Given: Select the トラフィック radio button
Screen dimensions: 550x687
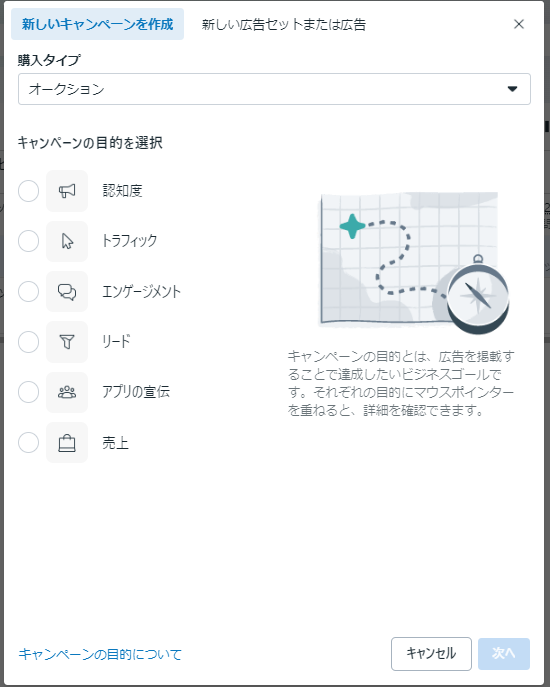Looking at the screenshot, I should [x=28, y=241].
